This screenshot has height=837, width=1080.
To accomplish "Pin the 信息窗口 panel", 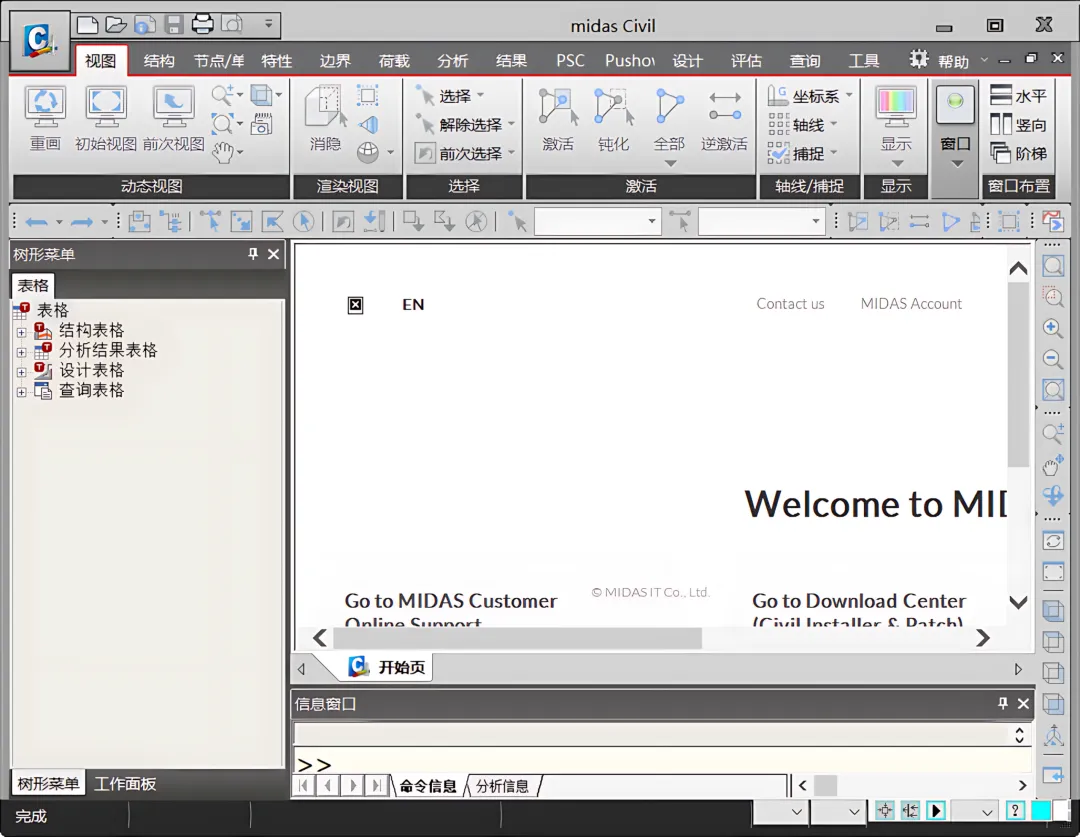I will click(x=1003, y=703).
